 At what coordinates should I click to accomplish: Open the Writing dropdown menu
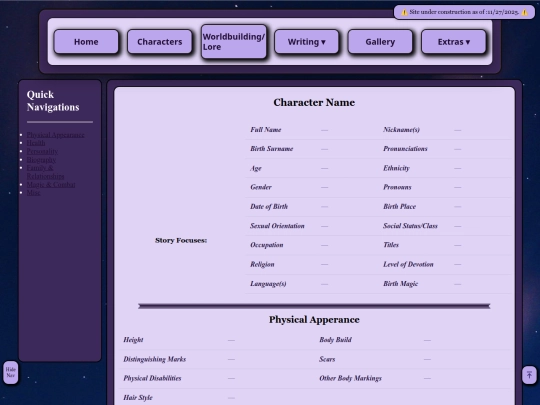[307, 42]
